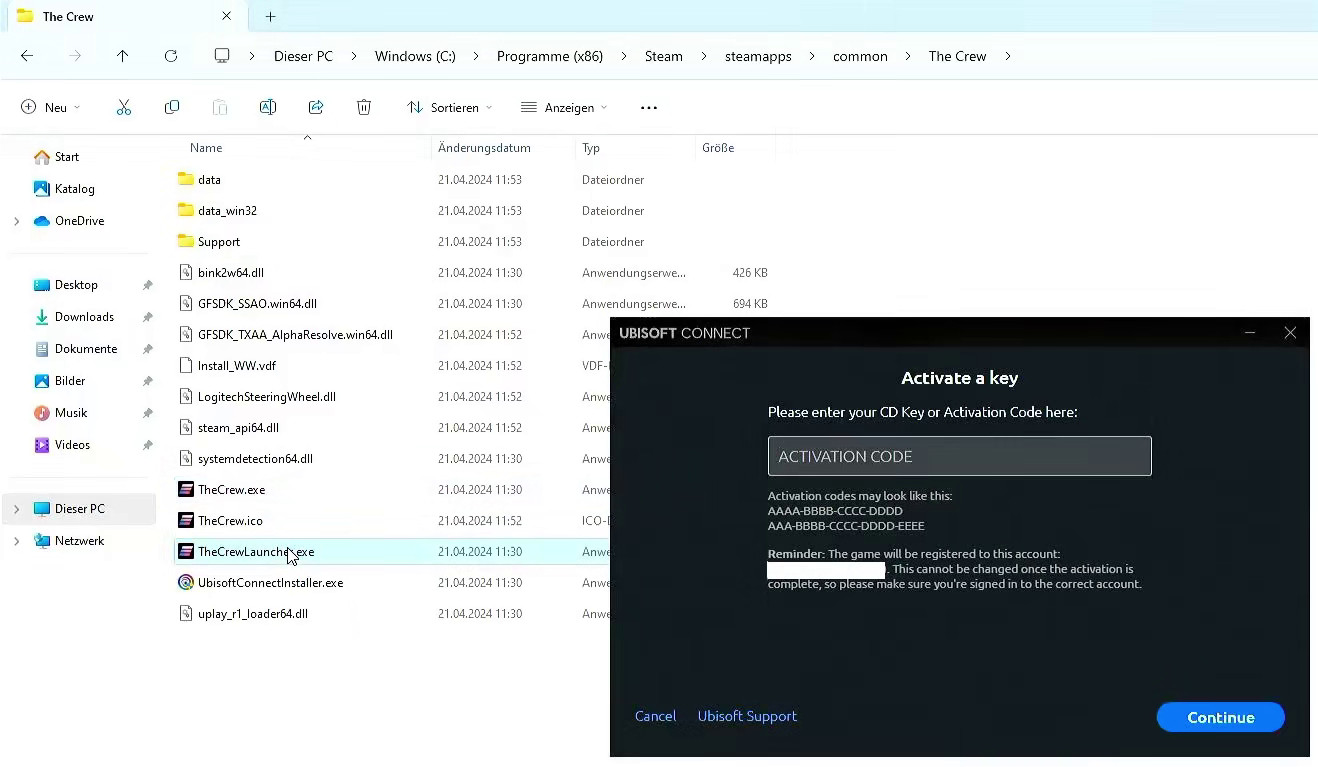Viewport: 1318px width, 767px height.
Task: Minimize the Ubisoft Connect window
Action: [1250, 333]
